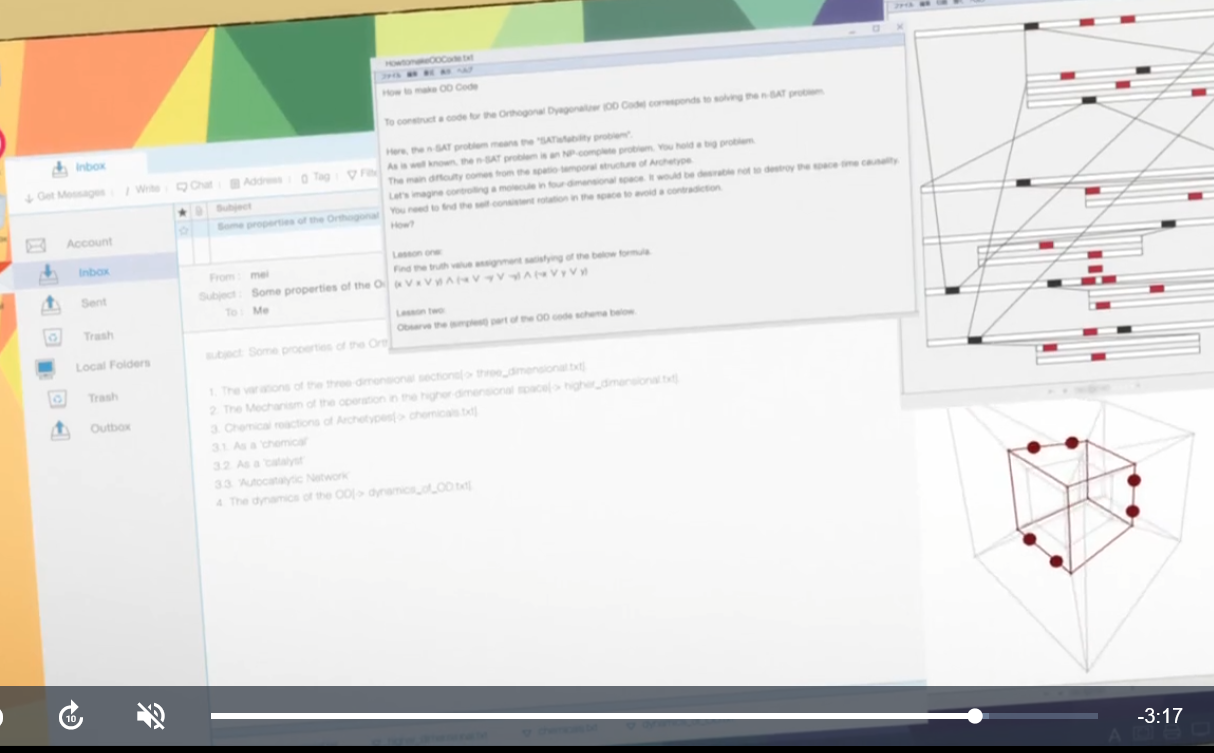Click the star column header in the message list
Image resolution: width=1214 pixels, height=753 pixels.
pos(181,212)
